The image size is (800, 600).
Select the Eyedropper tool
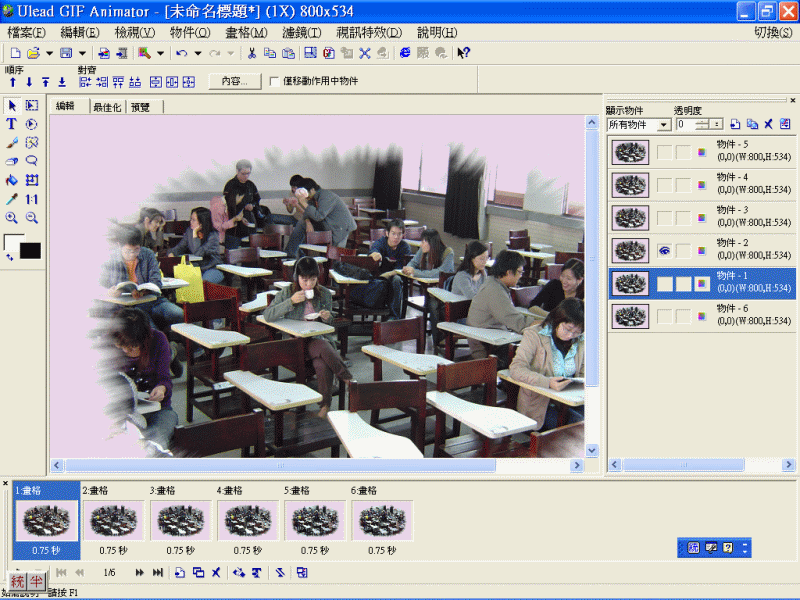[12, 199]
